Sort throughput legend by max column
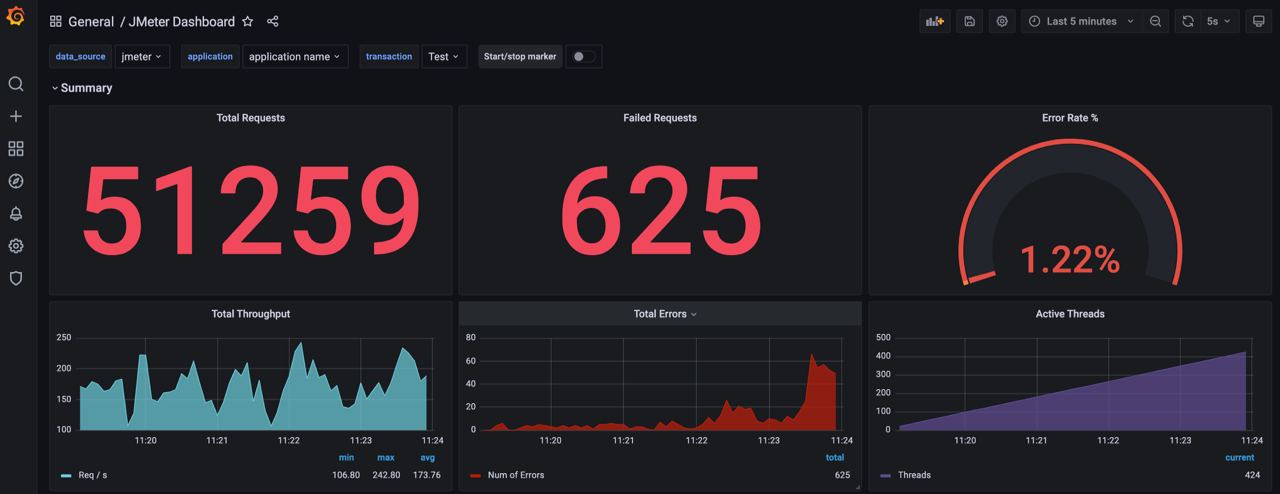This screenshot has width=1280, height=494. point(386,458)
